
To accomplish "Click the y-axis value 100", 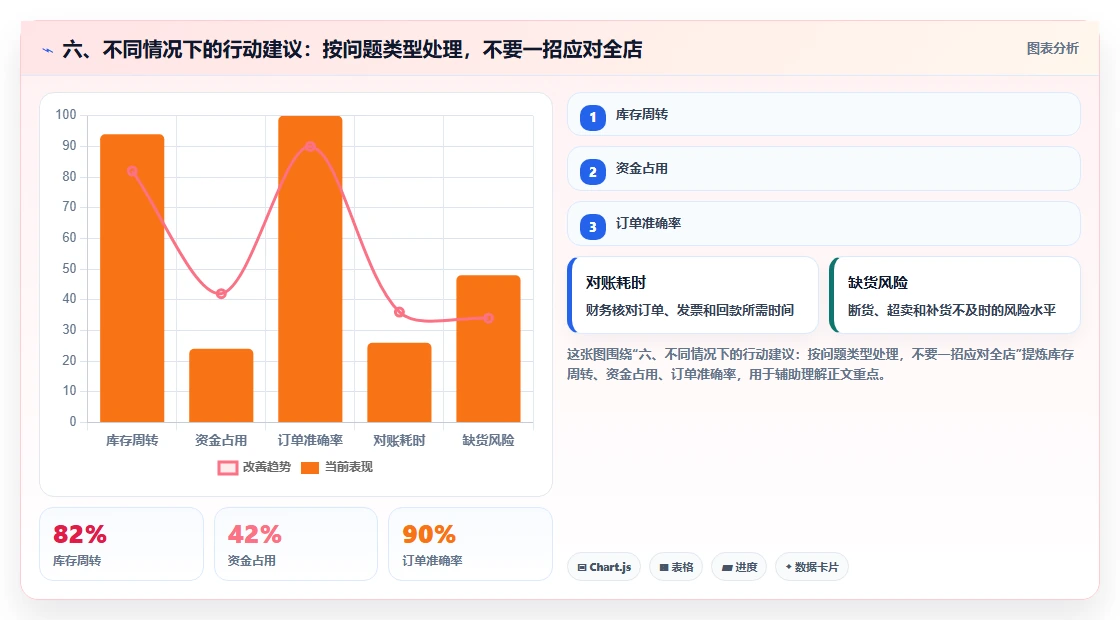I will pyautogui.click(x=66, y=115).
